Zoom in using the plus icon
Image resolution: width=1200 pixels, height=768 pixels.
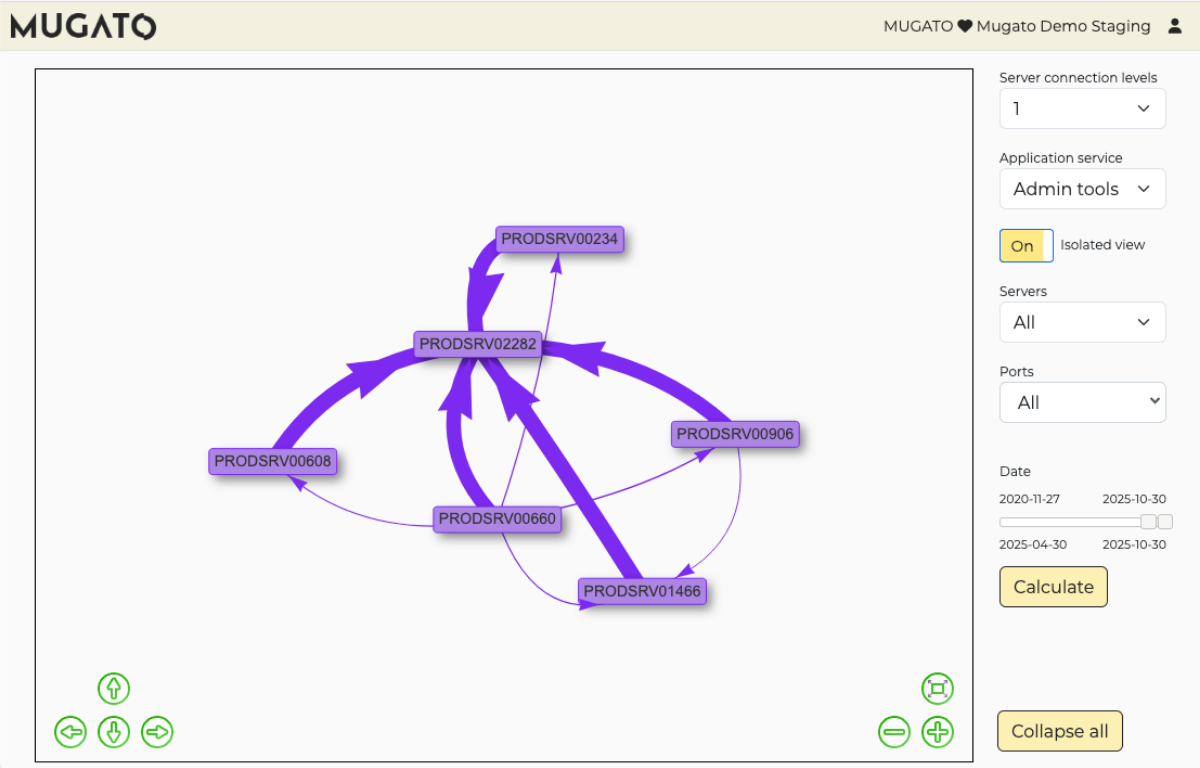tap(937, 732)
